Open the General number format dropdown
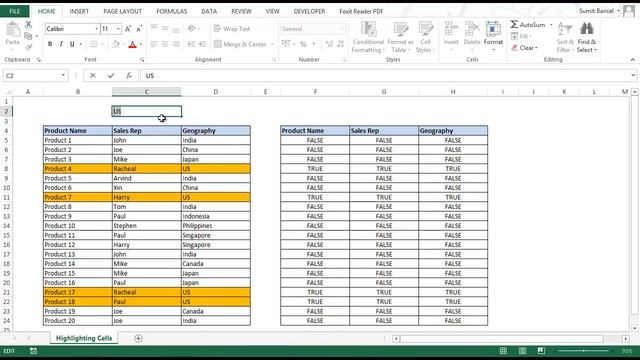The image size is (640, 360). click(x=342, y=29)
